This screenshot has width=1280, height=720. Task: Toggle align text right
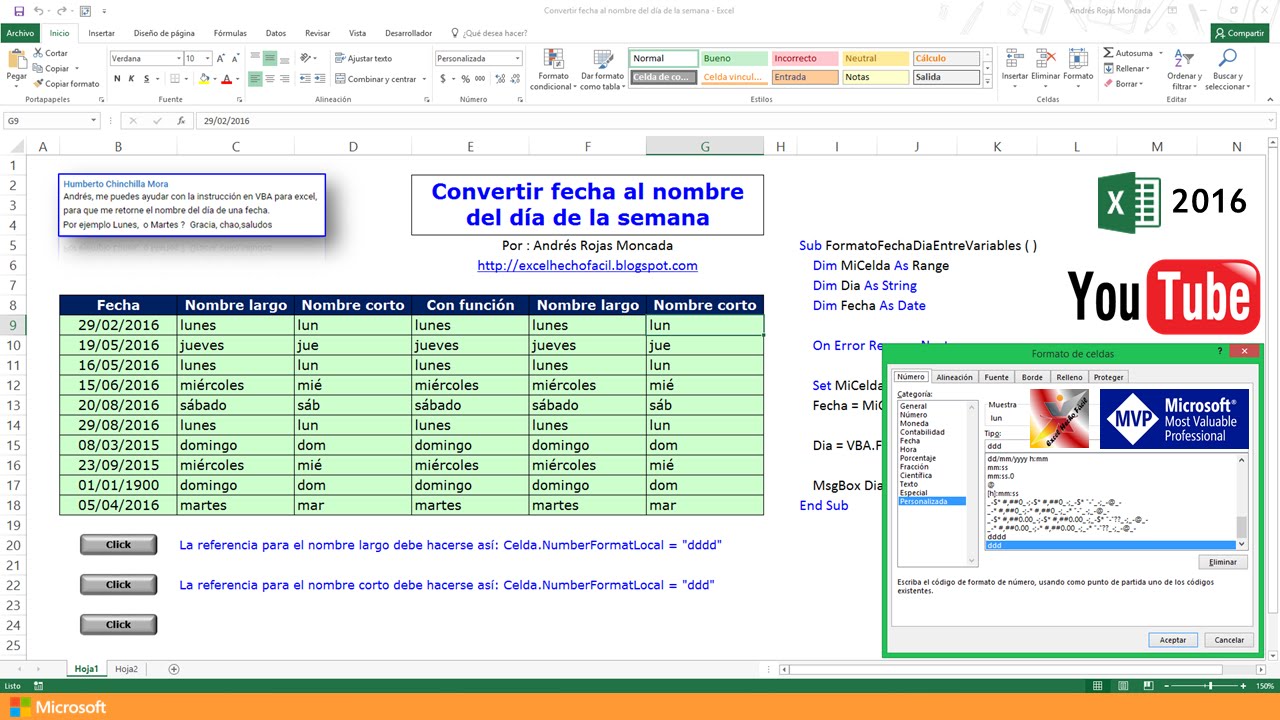[285, 79]
